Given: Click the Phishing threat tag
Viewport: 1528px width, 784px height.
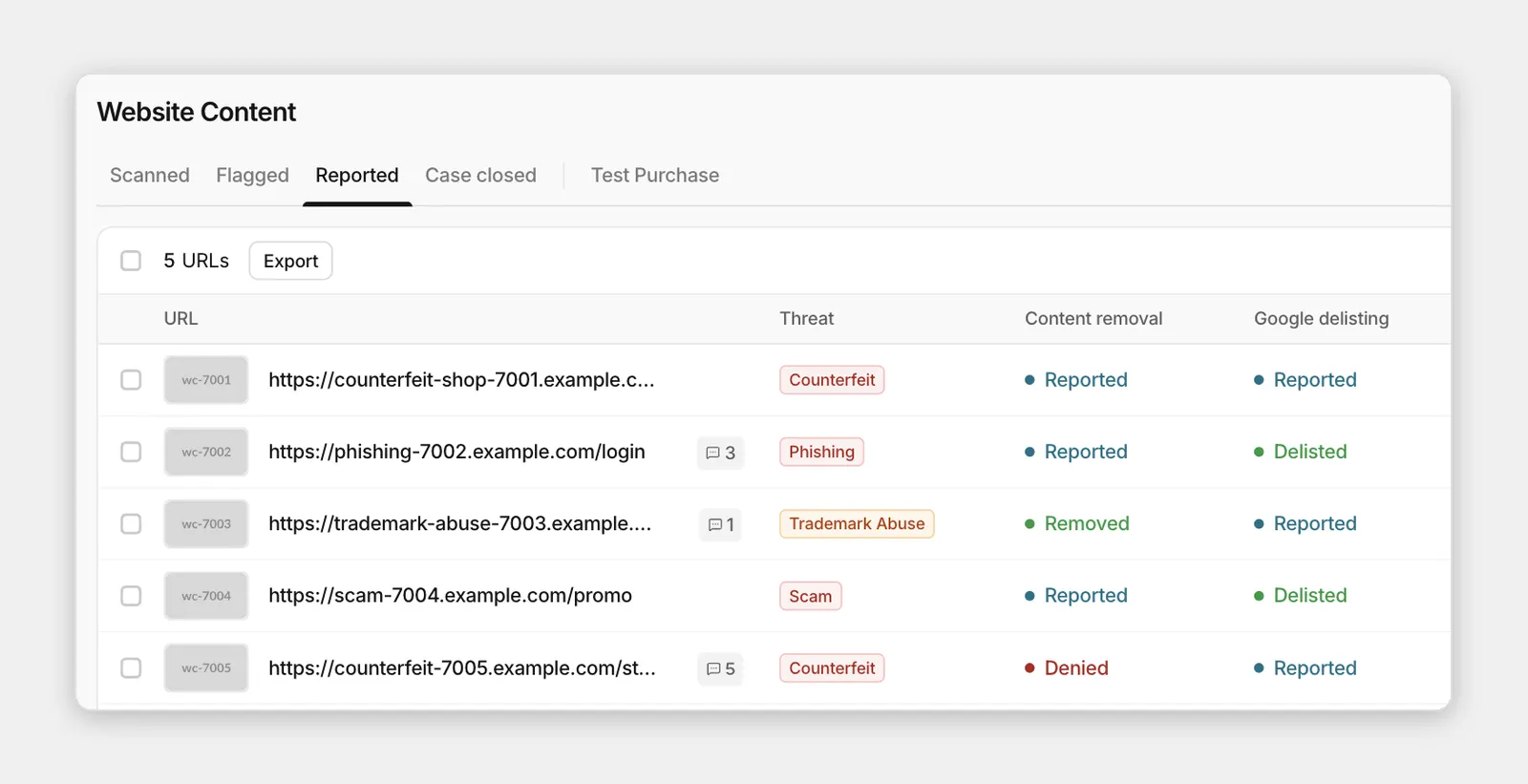Looking at the screenshot, I should click(x=821, y=452).
